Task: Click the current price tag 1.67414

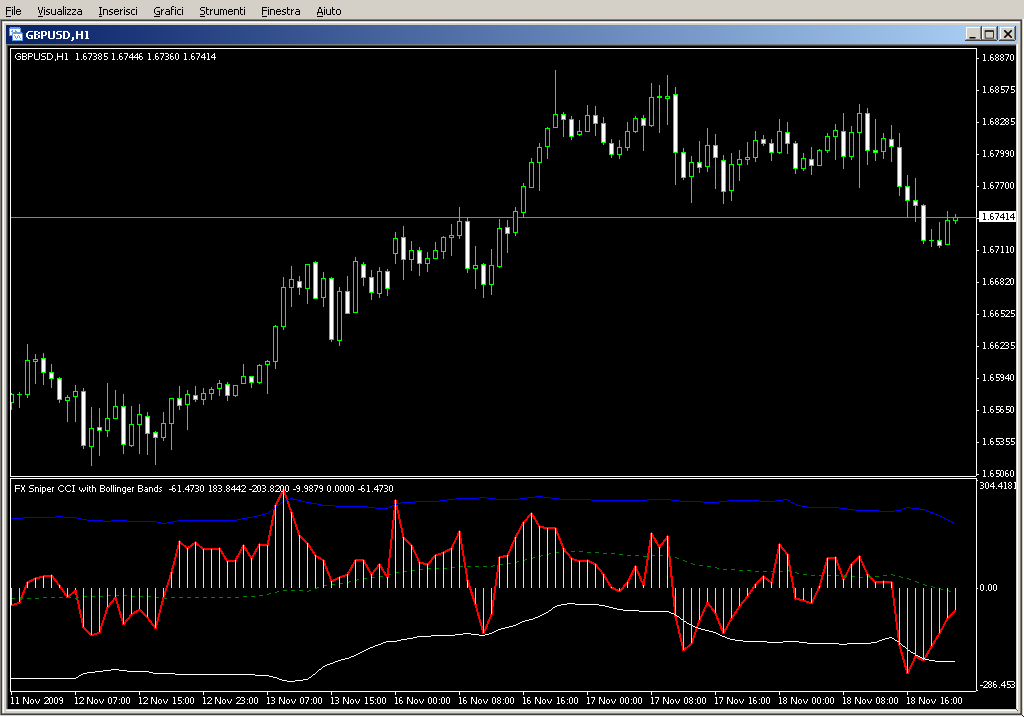Action: [998, 217]
